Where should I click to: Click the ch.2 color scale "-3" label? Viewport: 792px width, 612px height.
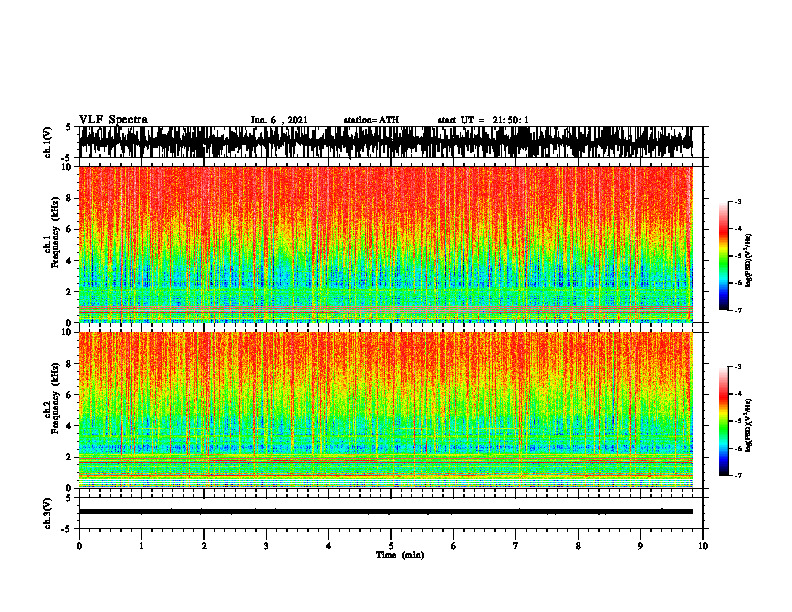738,367
